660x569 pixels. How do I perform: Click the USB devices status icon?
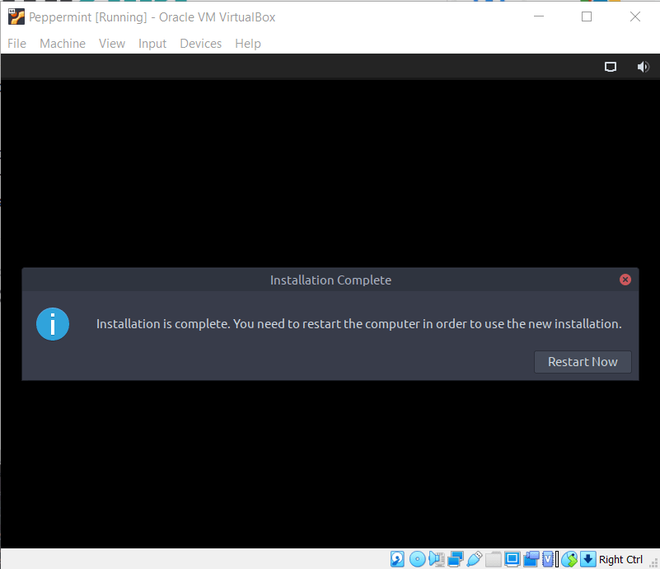point(474,559)
